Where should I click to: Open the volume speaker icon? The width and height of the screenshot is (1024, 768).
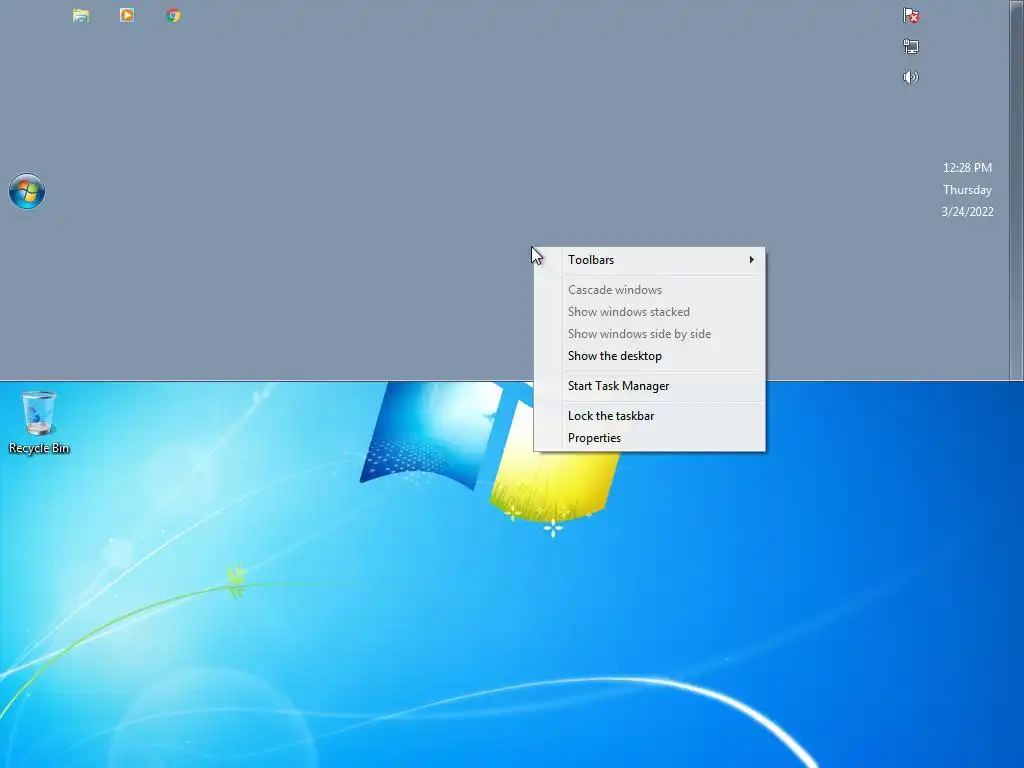click(x=911, y=77)
